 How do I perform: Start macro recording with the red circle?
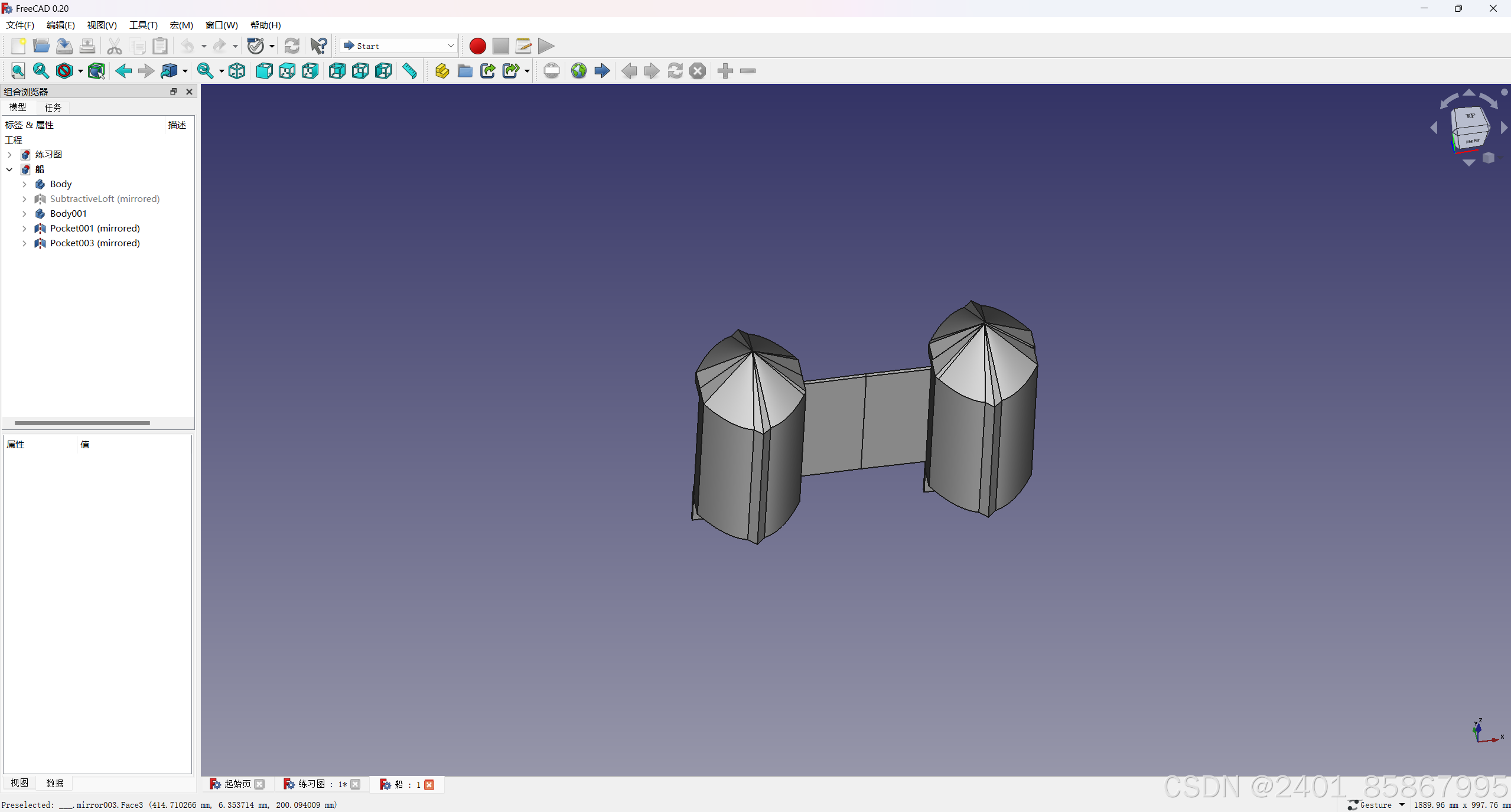477,46
